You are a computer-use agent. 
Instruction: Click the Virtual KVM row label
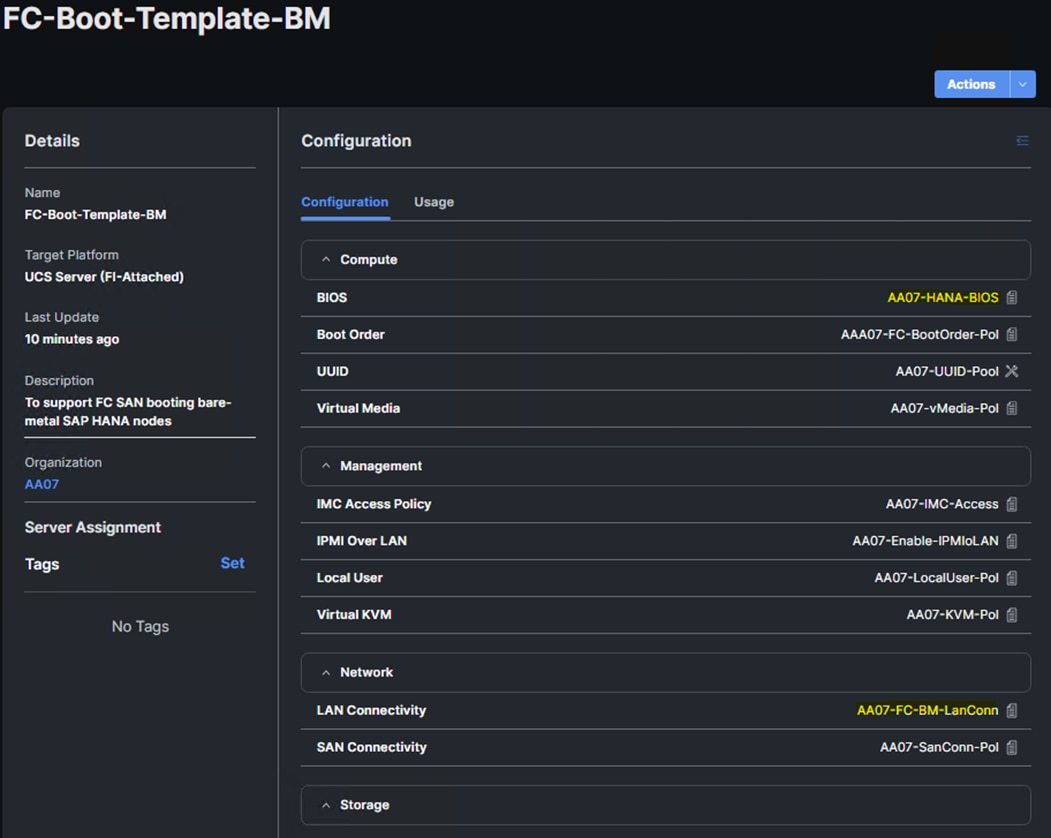click(x=354, y=614)
